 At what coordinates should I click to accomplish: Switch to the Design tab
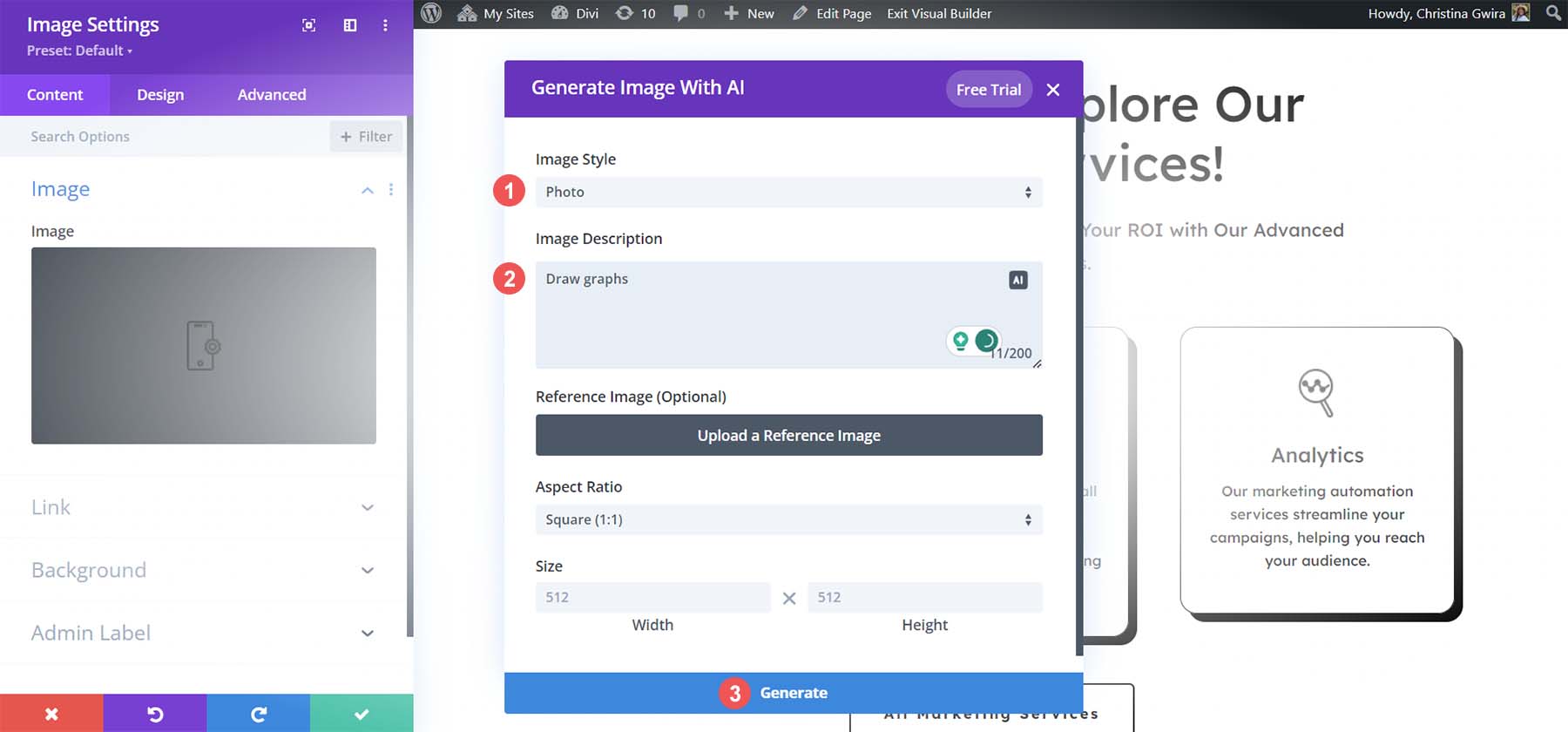[160, 95]
